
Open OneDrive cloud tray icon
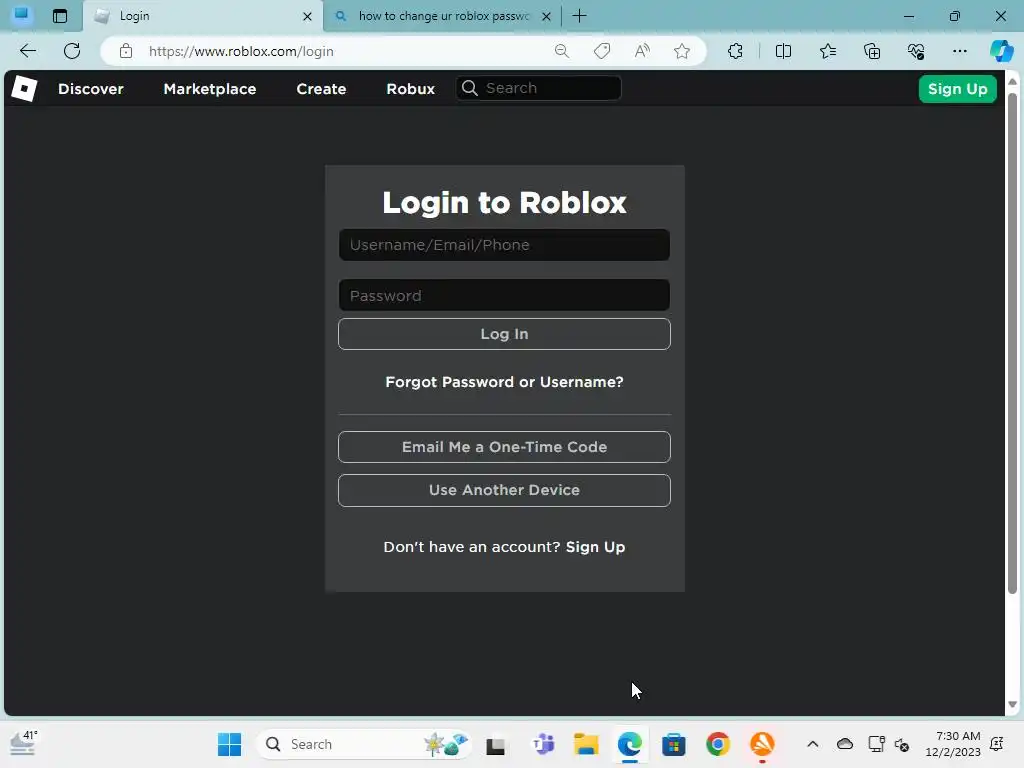pyautogui.click(x=844, y=744)
